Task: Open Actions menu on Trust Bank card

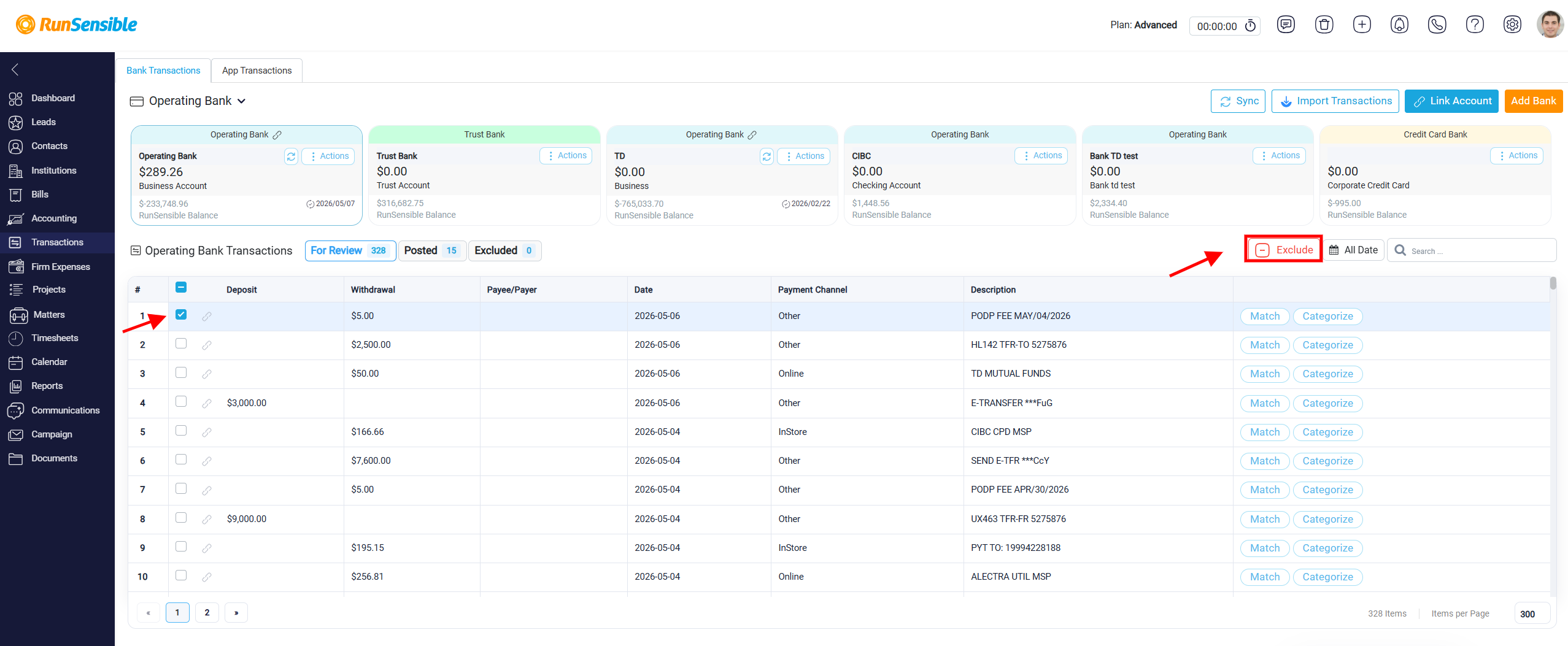Action: pos(566,155)
